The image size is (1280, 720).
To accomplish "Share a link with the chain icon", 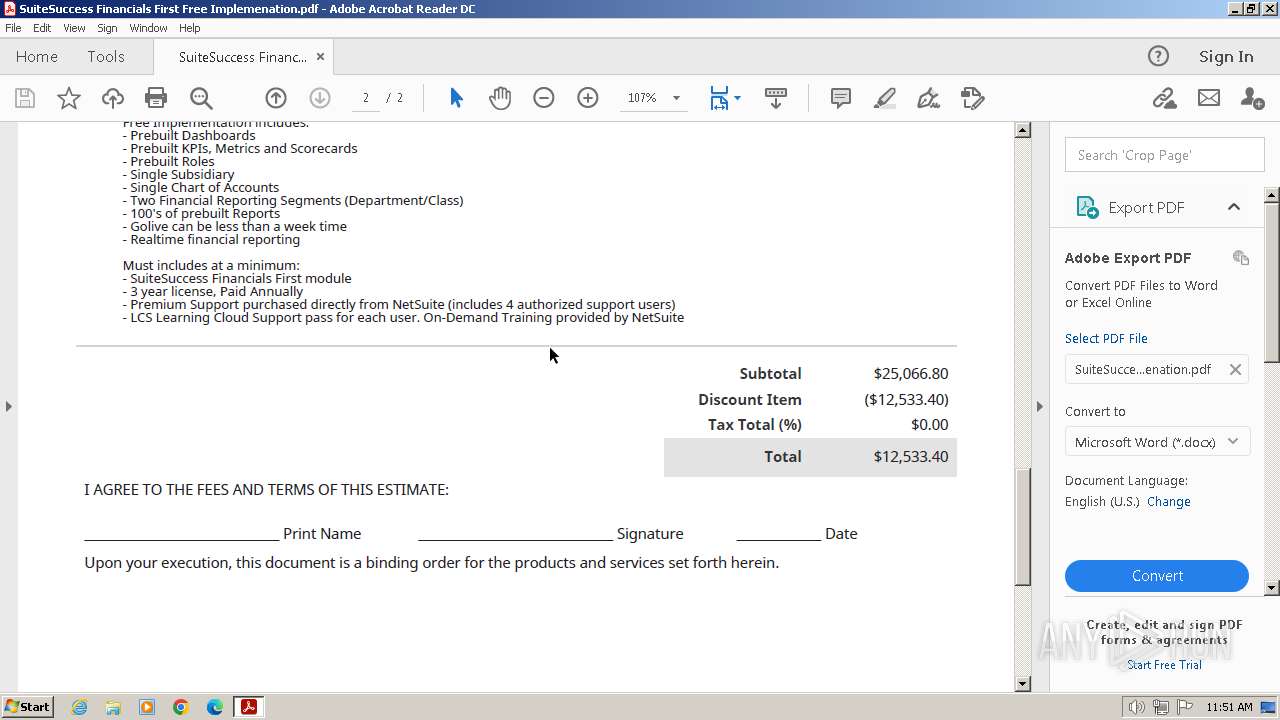I will pos(1164,98).
